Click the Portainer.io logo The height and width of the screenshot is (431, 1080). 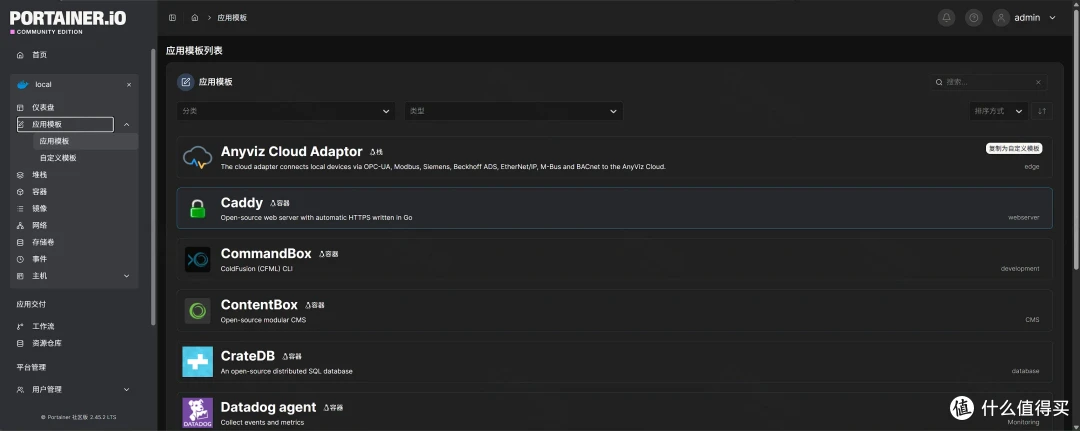tap(68, 21)
